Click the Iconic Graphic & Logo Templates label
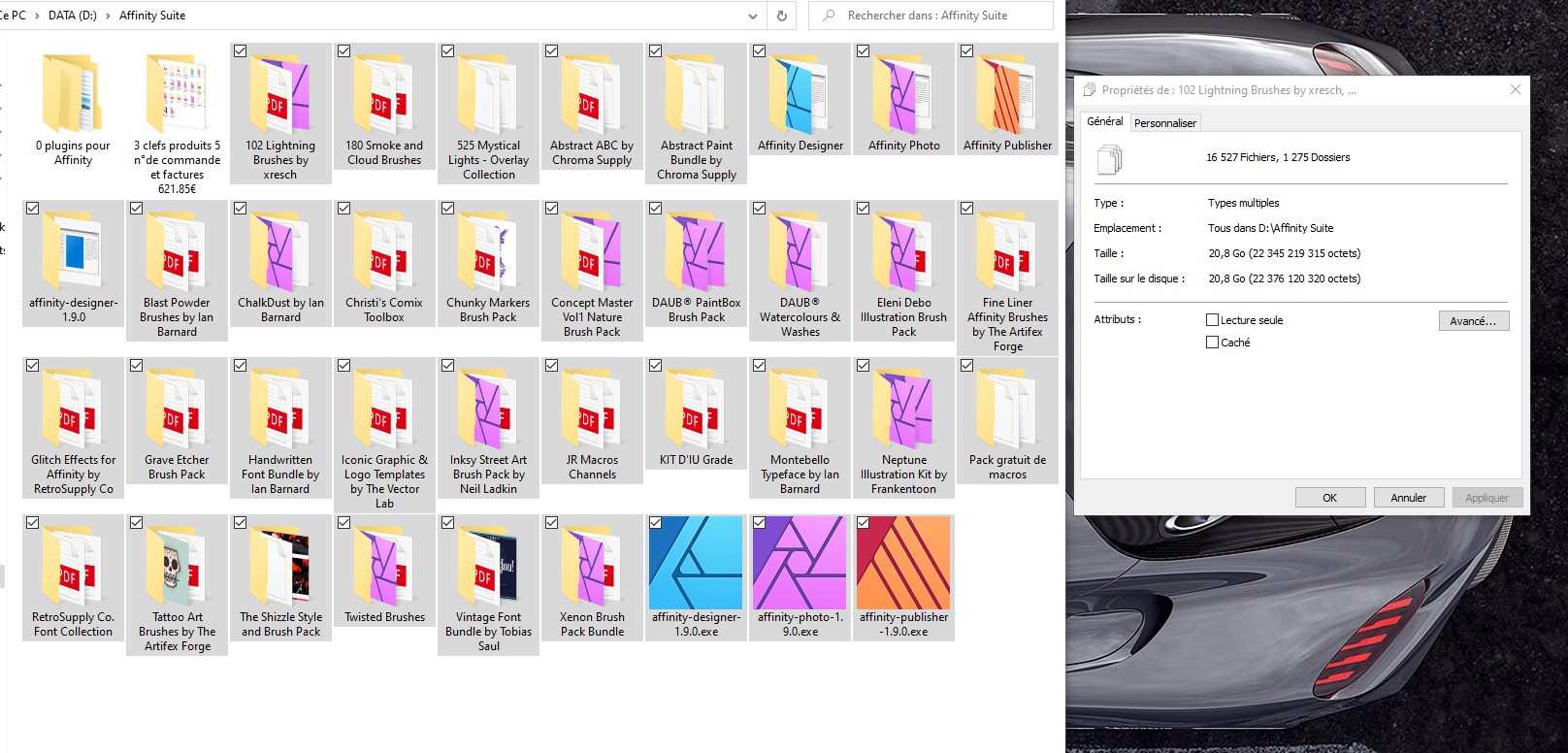This screenshot has width=1568, height=753. (384, 481)
